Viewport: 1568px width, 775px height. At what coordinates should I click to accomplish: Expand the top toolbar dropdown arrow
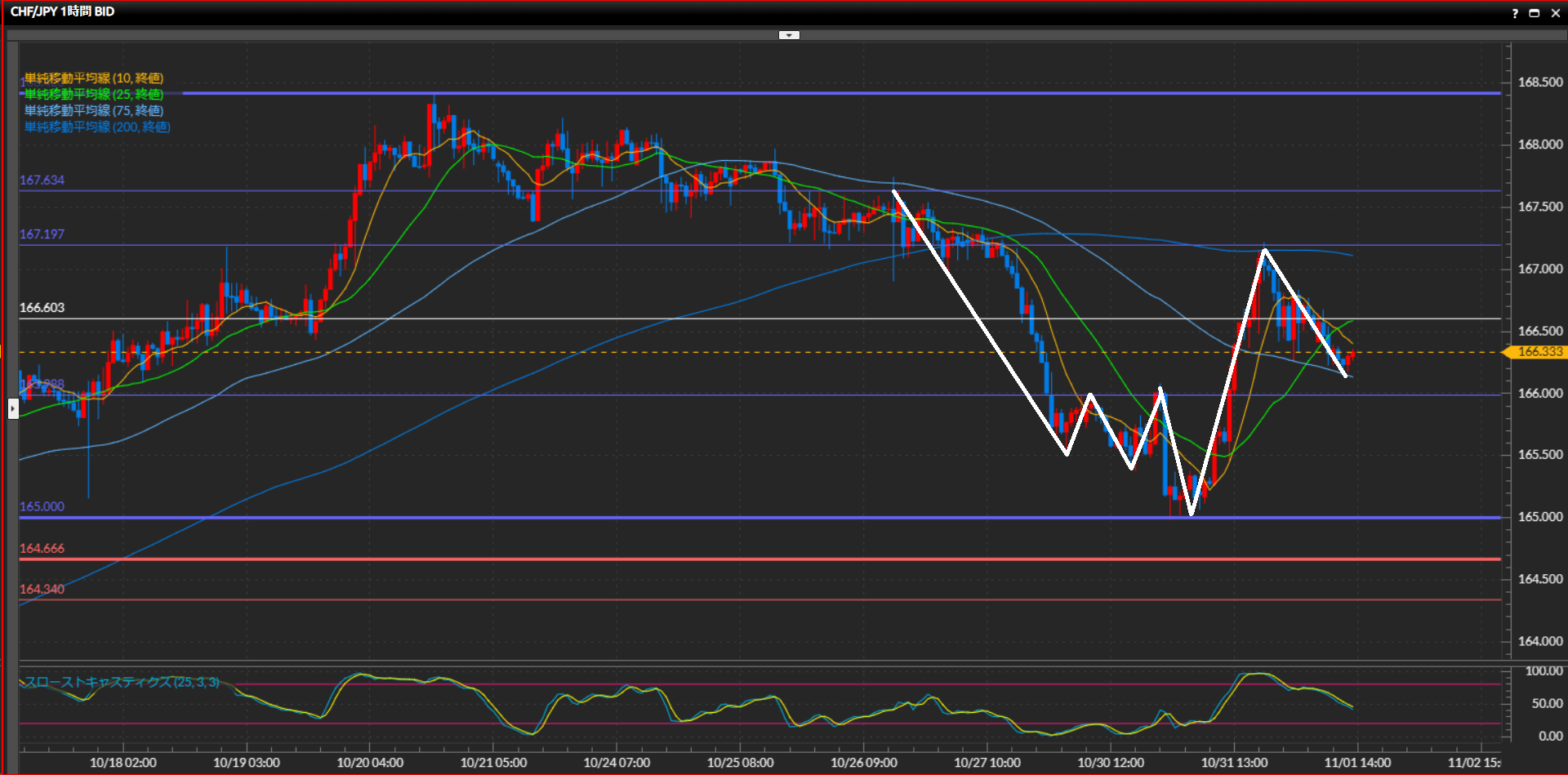(789, 35)
